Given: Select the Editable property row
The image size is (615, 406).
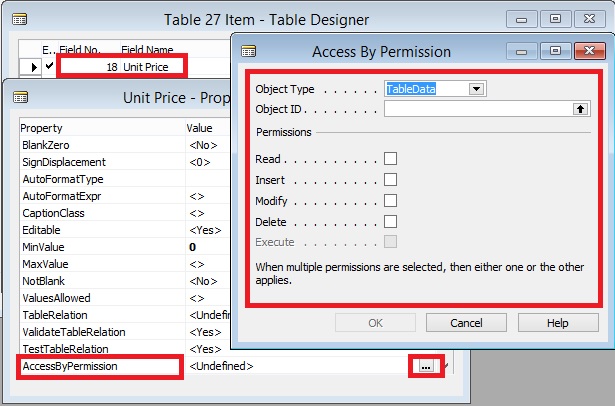Looking at the screenshot, I should coord(100,230).
